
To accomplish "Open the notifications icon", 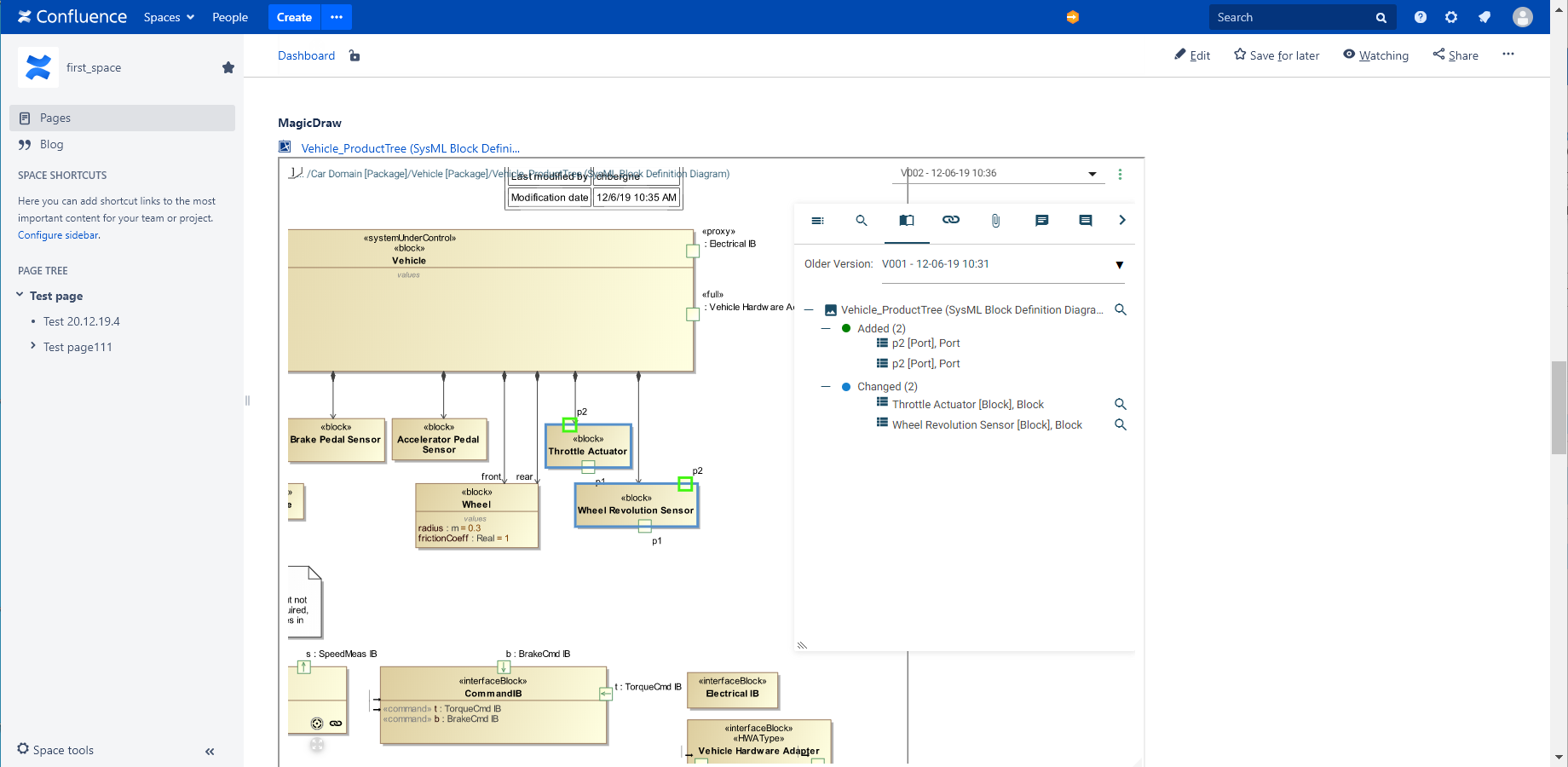I will point(1484,17).
